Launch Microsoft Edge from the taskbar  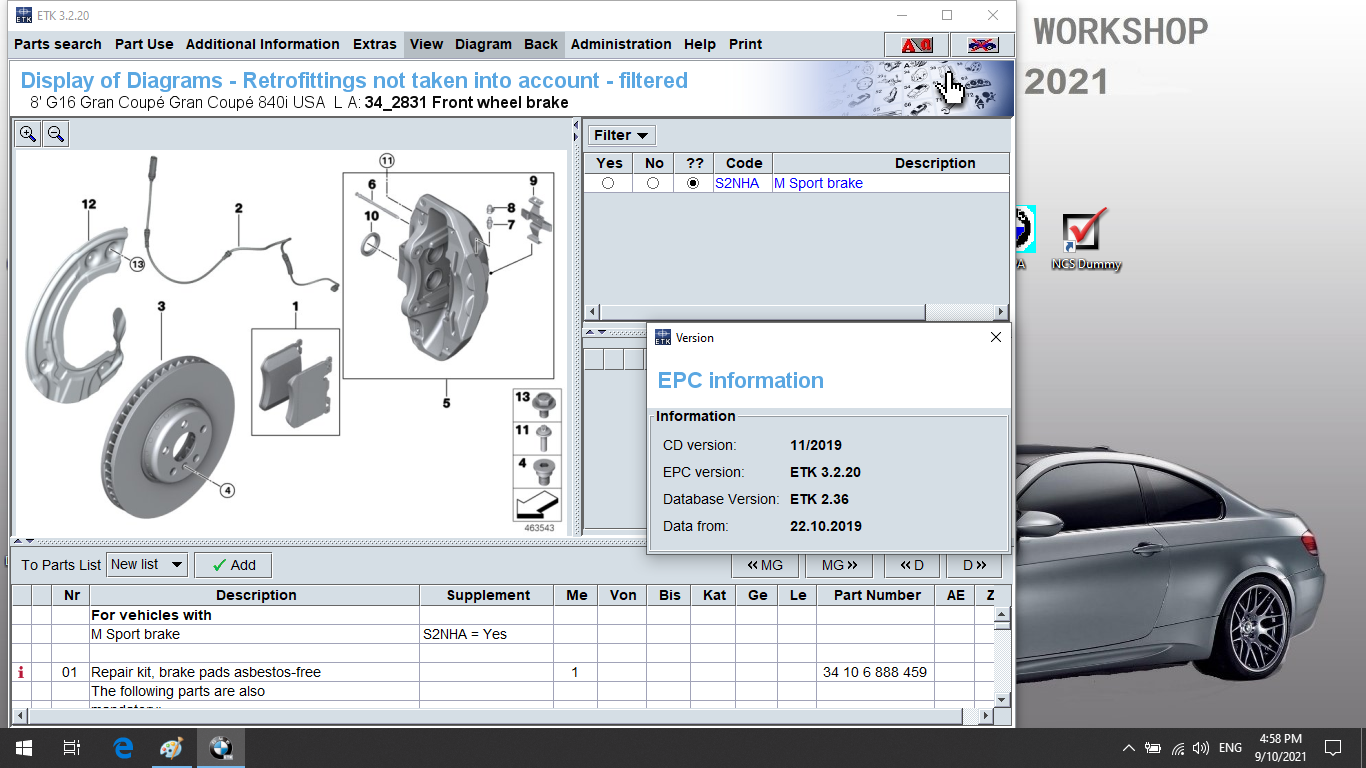tap(123, 748)
